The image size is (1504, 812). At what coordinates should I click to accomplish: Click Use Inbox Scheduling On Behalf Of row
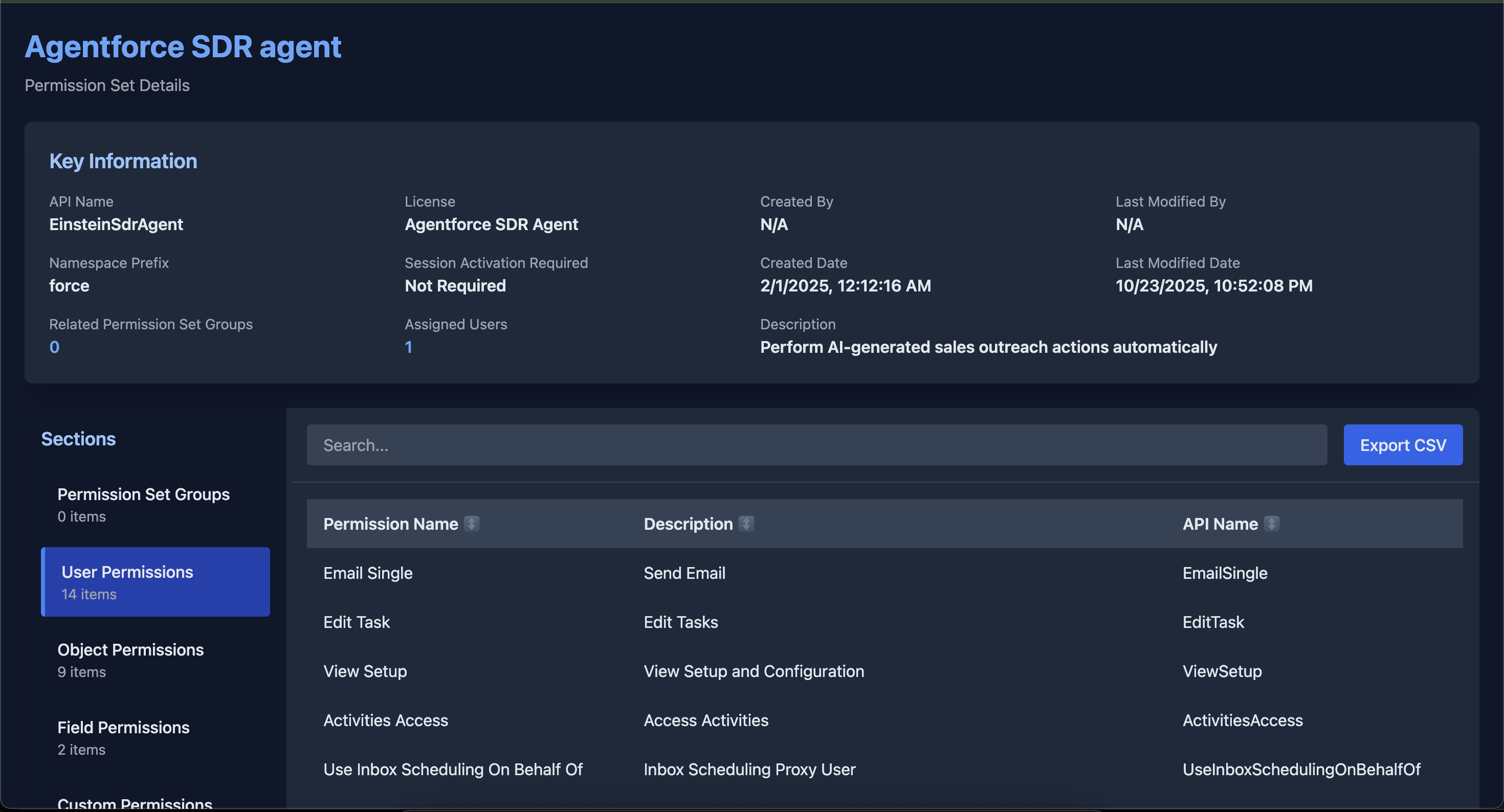[453, 769]
